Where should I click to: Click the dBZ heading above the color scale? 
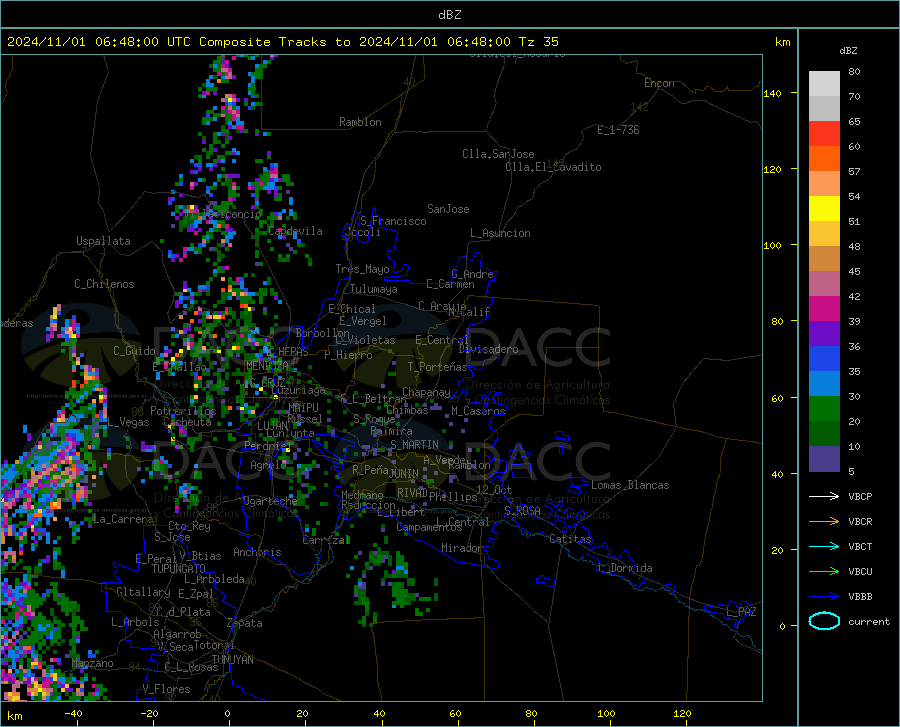point(848,50)
